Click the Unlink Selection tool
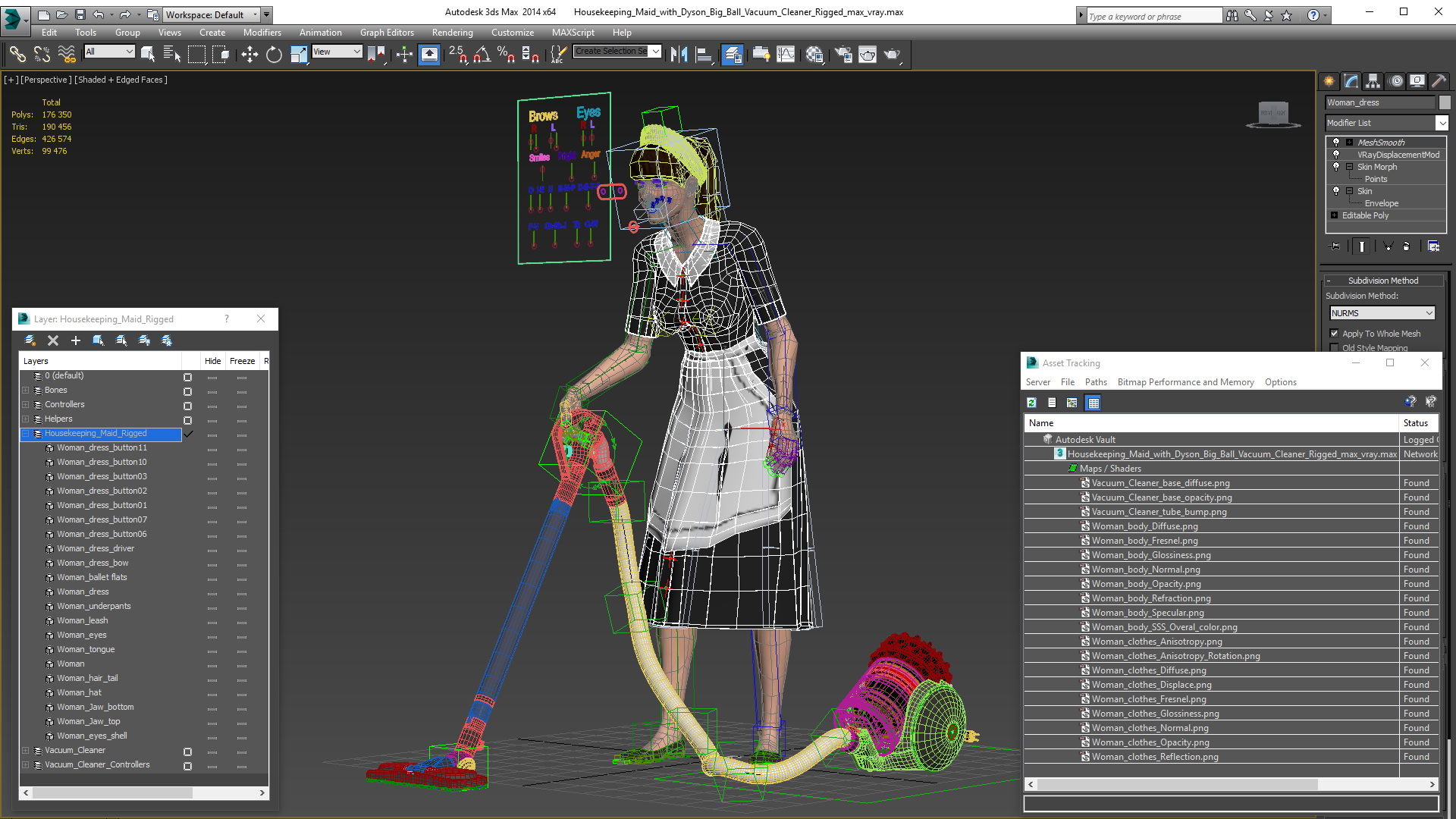Screen dimensions: 1456x819 tap(42, 54)
